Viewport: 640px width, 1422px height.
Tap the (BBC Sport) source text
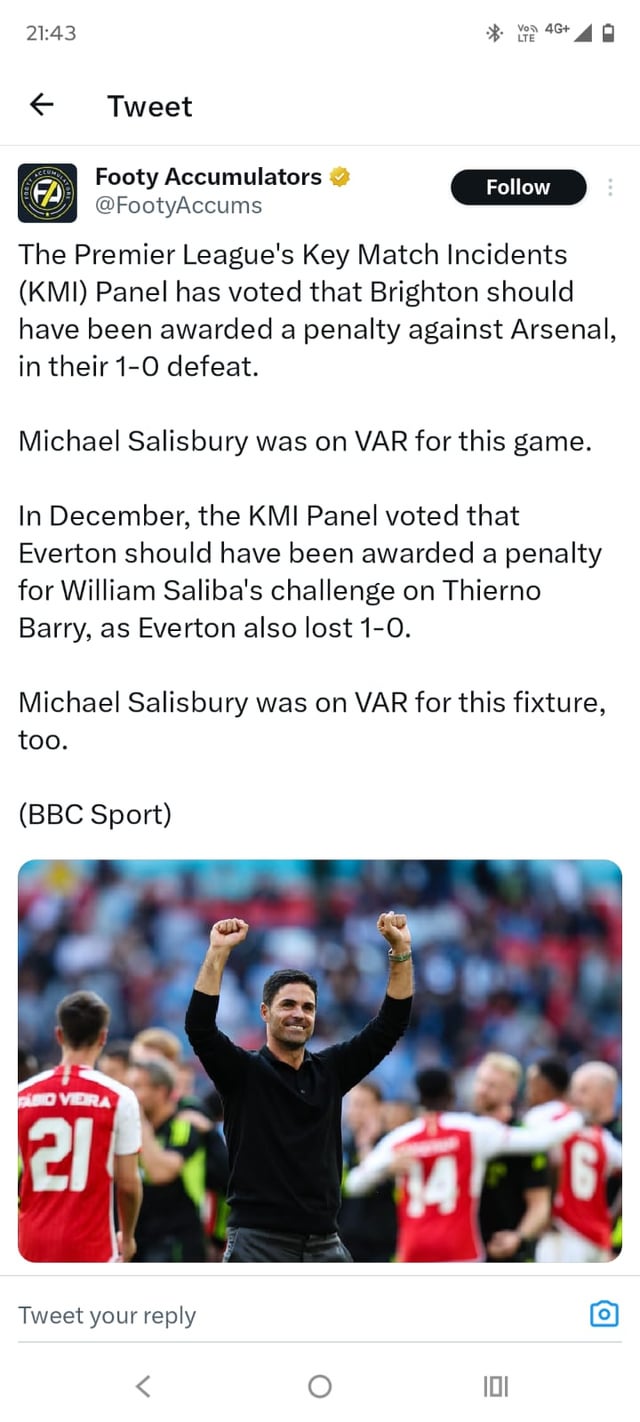95,815
